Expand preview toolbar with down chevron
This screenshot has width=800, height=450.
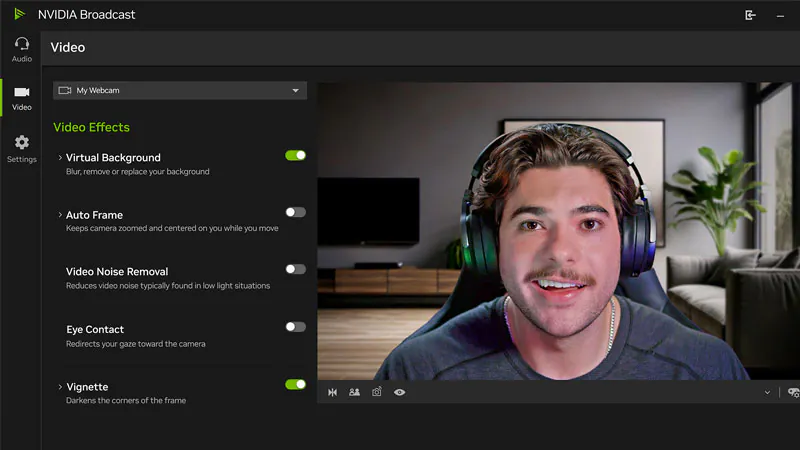(767, 392)
